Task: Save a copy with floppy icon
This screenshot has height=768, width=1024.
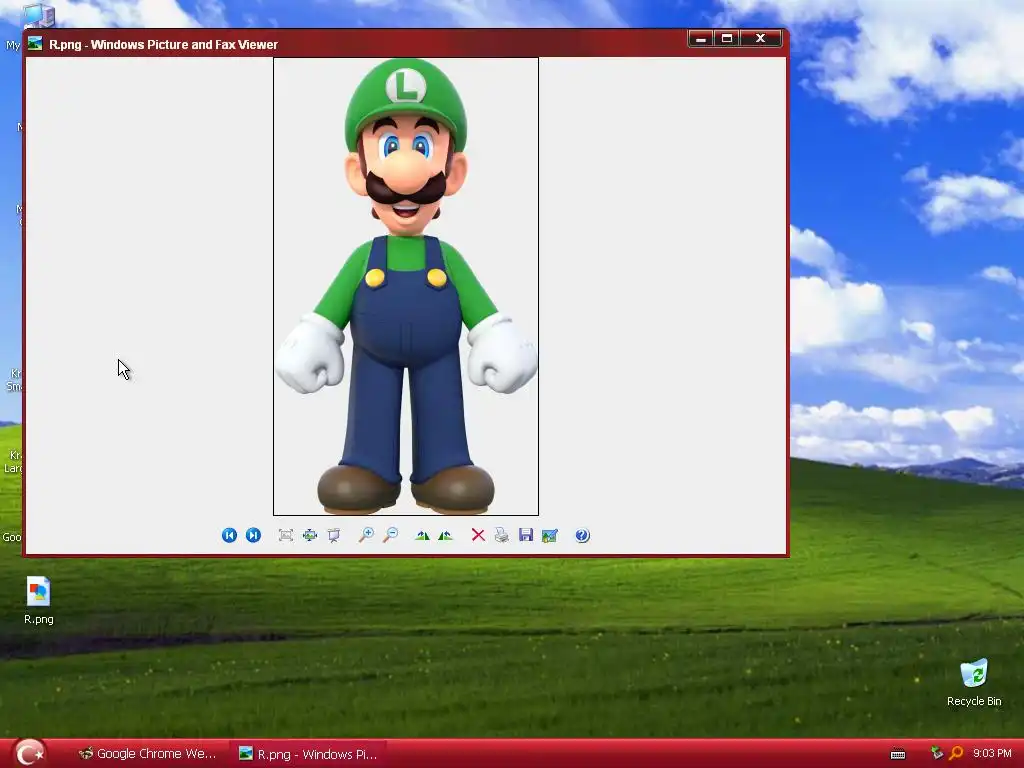Action: click(526, 536)
